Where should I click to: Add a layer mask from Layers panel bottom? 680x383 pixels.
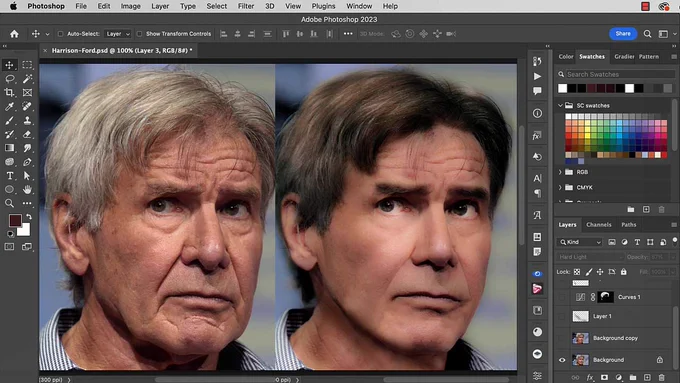pyautogui.click(x=604, y=377)
